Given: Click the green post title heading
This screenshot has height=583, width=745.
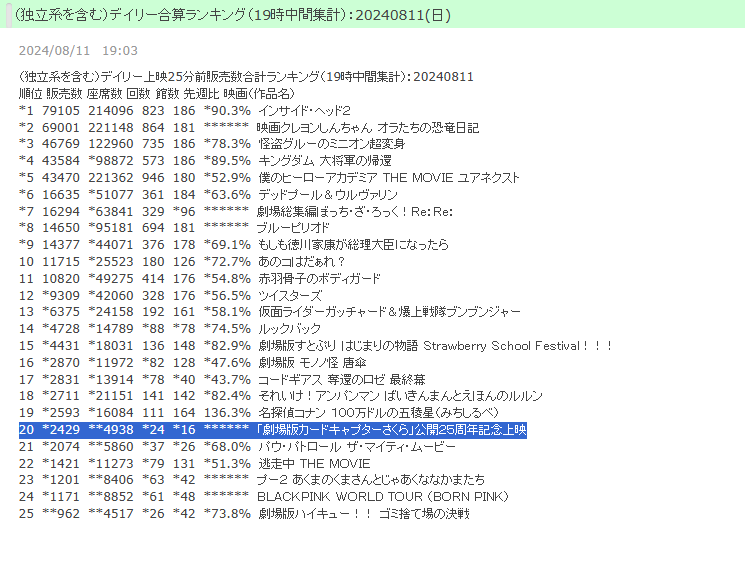Looking at the screenshot, I should (233, 15).
